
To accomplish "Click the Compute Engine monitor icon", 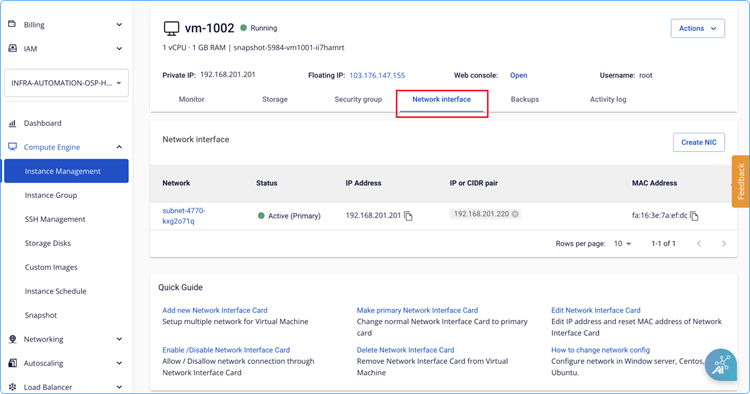I will [x=12, y=147].
